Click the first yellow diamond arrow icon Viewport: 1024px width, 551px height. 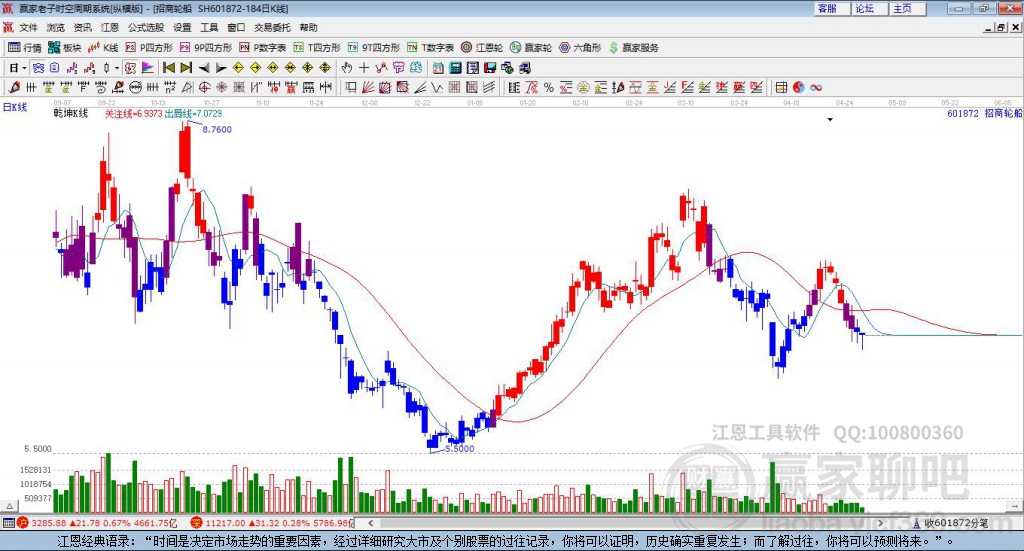238,68
